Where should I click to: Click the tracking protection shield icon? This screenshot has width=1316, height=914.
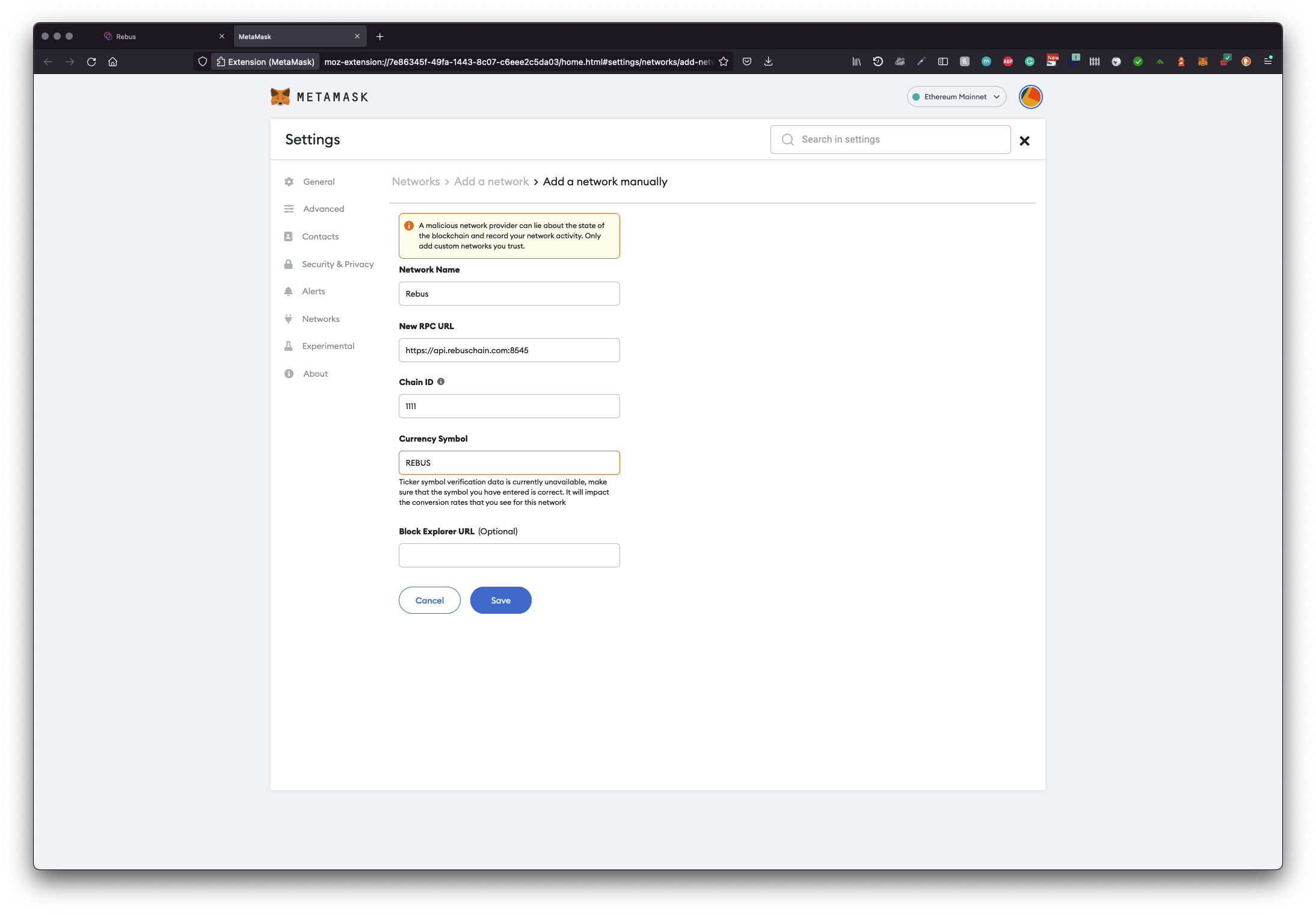point(203,61)
